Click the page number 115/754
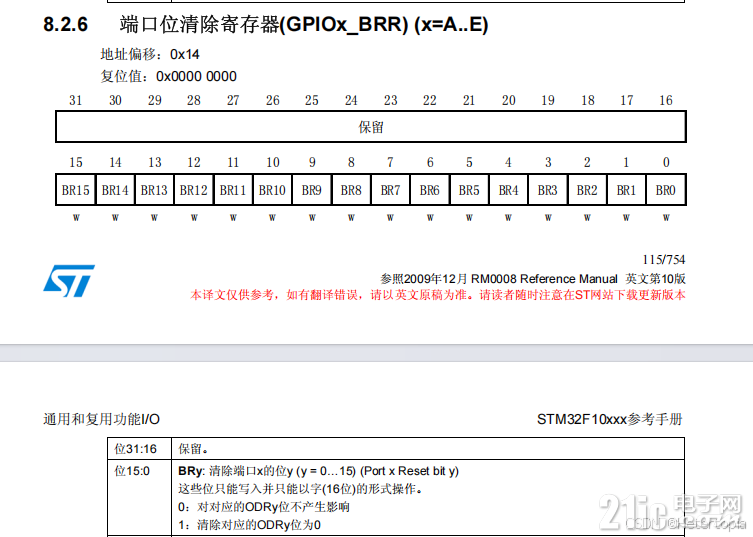The image size is (753, 537). click(664, 260)
